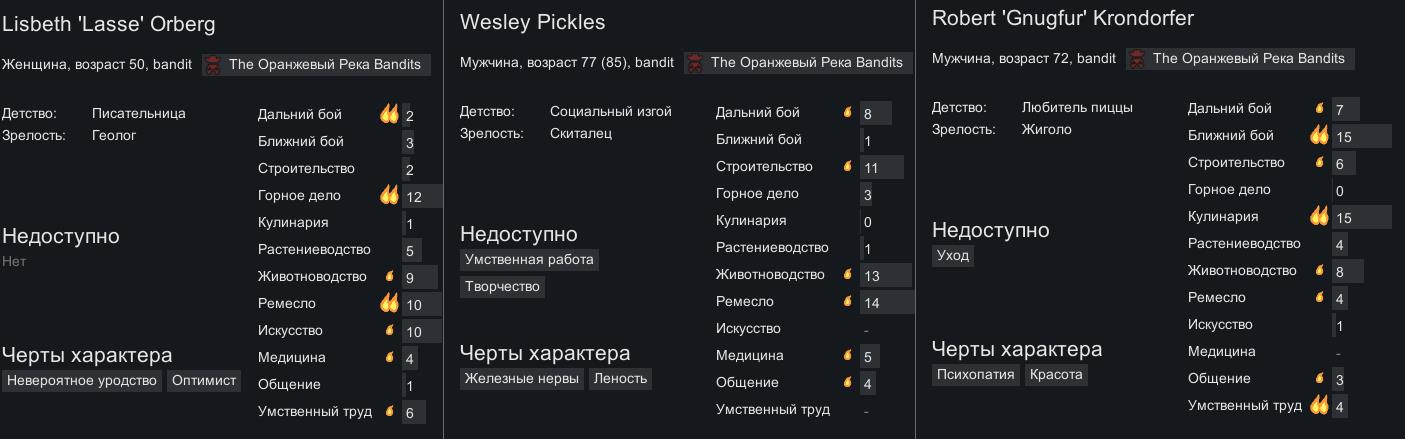The image size is (1405, 439).
Task: Click flame icon beside Wesley's Медицина skill
Action: coord(848,355)
